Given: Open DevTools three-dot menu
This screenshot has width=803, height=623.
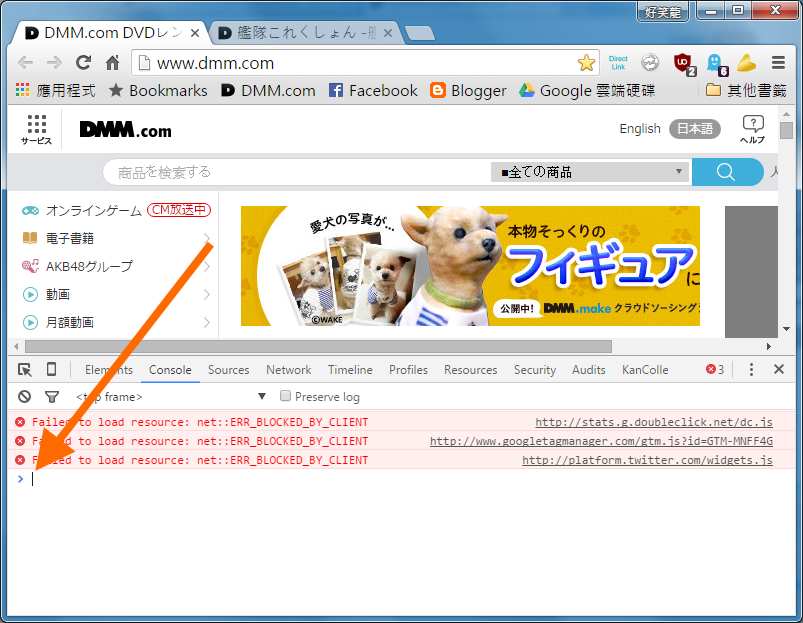Looking at the screenshot, I should point(751,369).
